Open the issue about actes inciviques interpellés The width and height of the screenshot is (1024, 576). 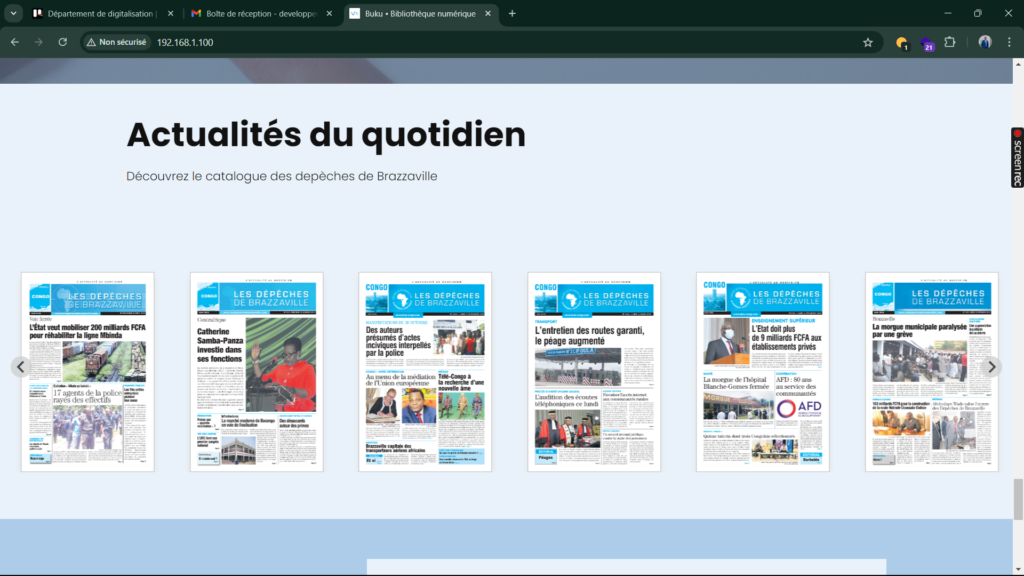tap(425, 372)
